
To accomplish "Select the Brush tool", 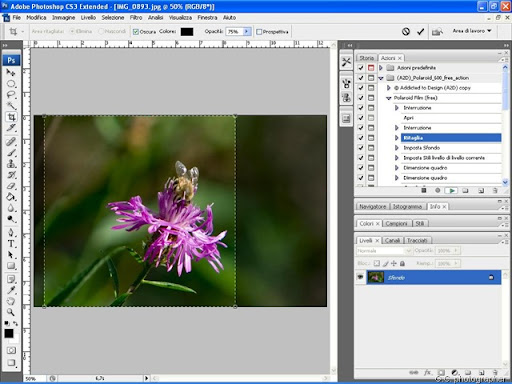I will [x=11, y=153].
